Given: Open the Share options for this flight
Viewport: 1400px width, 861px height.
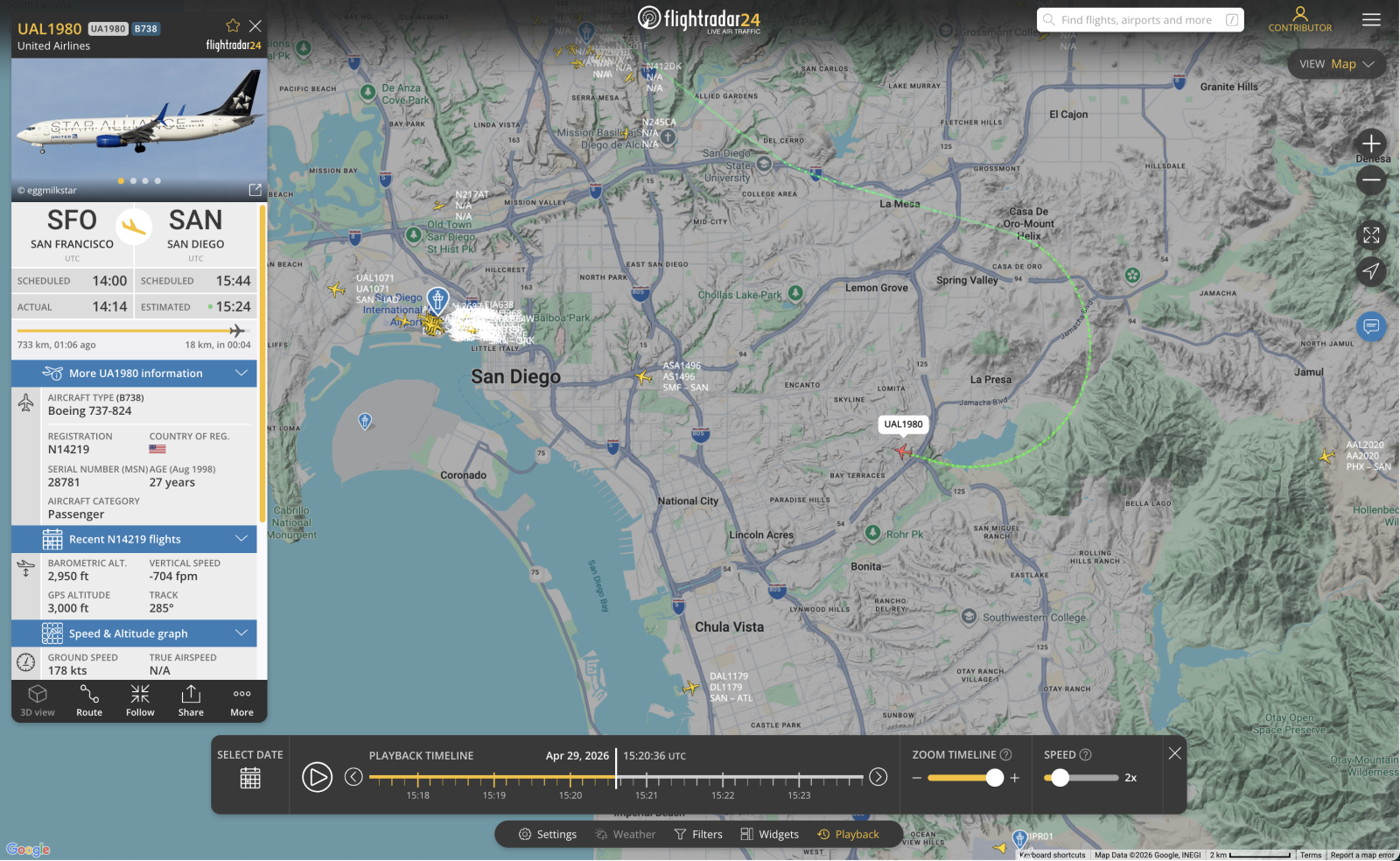Looking at the screenshot, I should pos(190,700).
